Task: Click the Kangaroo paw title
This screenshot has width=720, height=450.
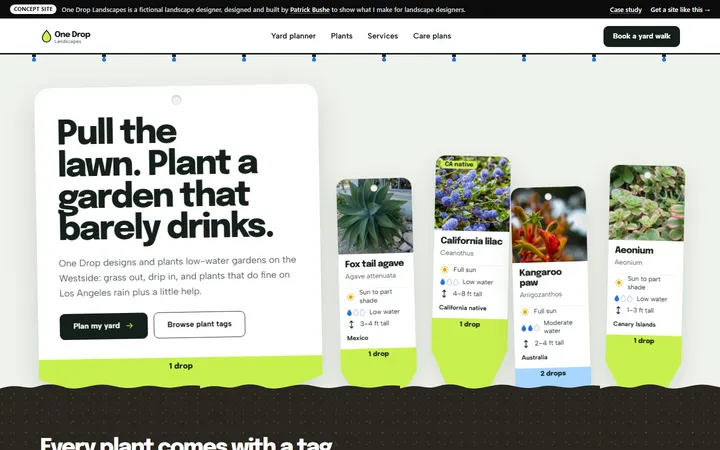Action: pos(540,277)
